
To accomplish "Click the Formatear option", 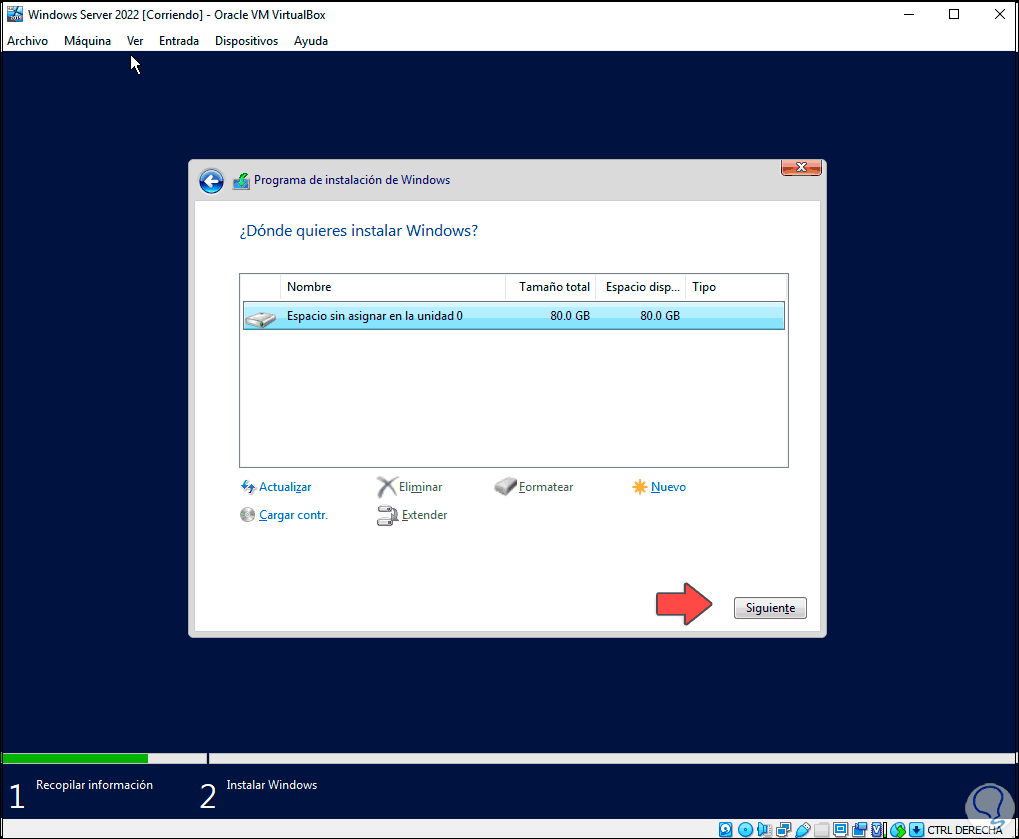I will click(546, 487).
